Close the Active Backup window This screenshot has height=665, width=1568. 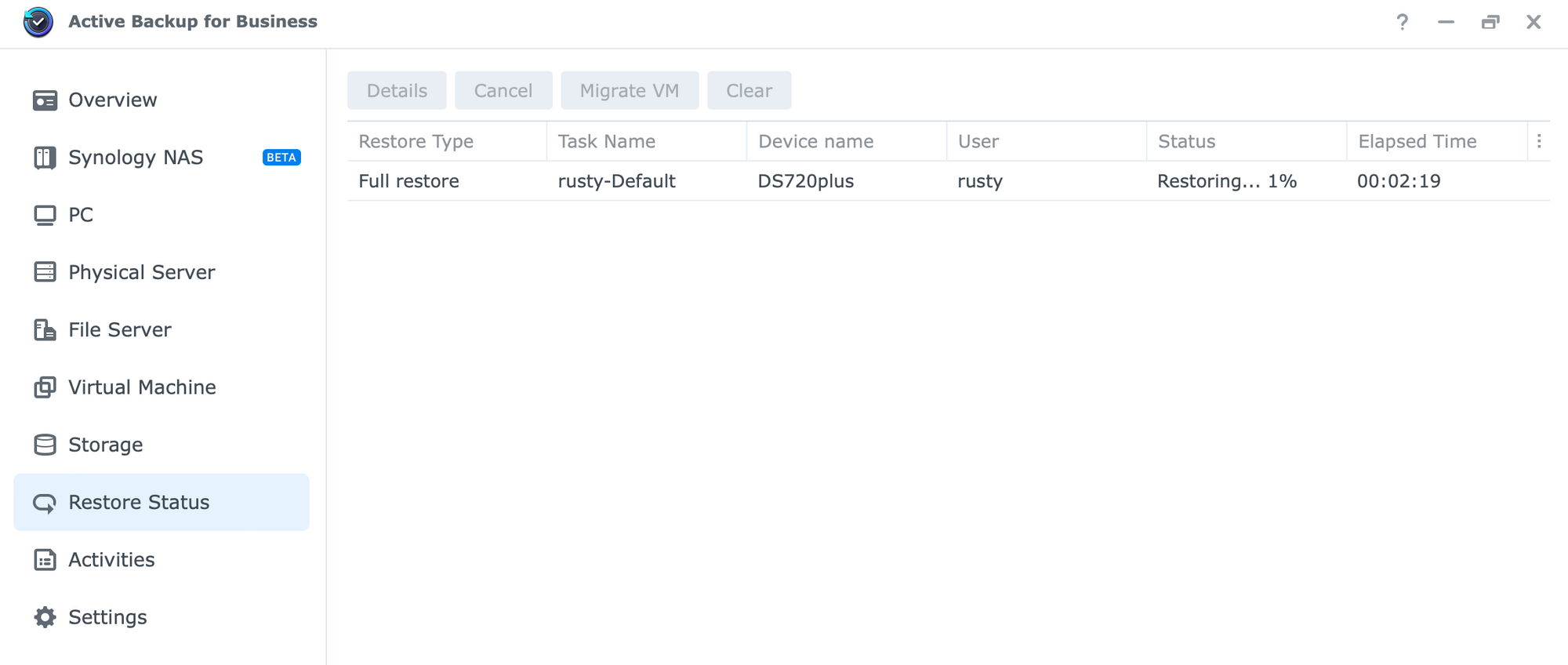point(1534,22)
